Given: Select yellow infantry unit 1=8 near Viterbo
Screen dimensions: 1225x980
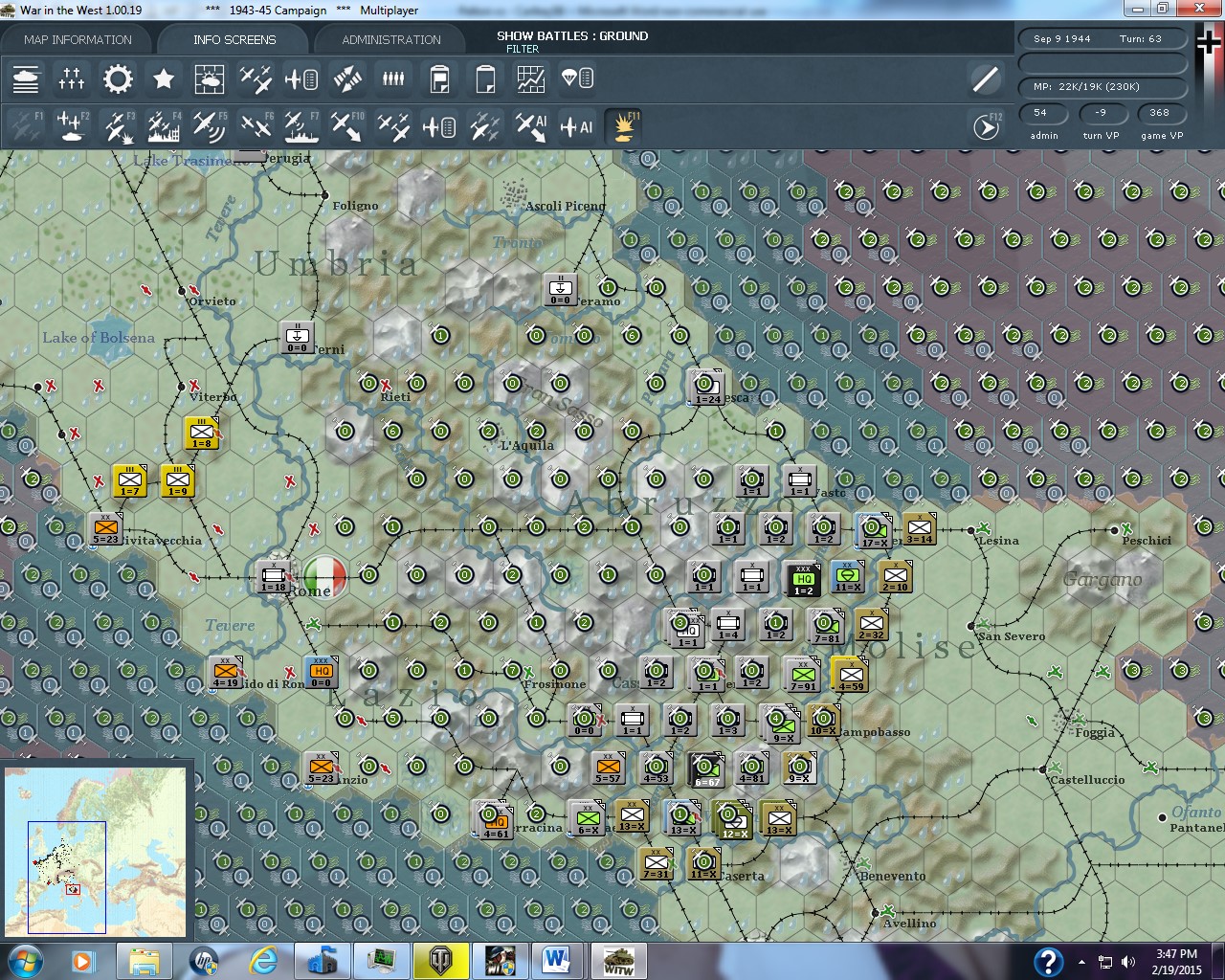Looking at the screenshot, I should (x=202, y=434).
